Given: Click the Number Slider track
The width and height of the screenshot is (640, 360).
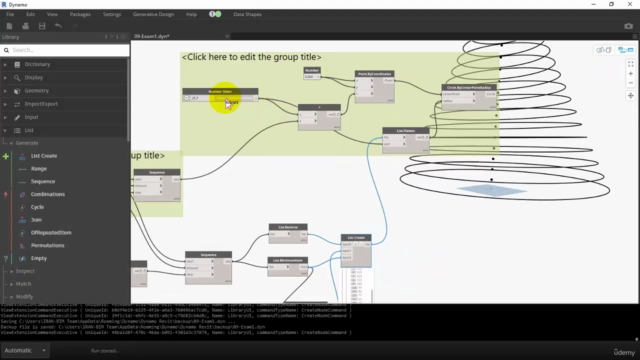Looking at the screenshot, I should tap(234, 98).
